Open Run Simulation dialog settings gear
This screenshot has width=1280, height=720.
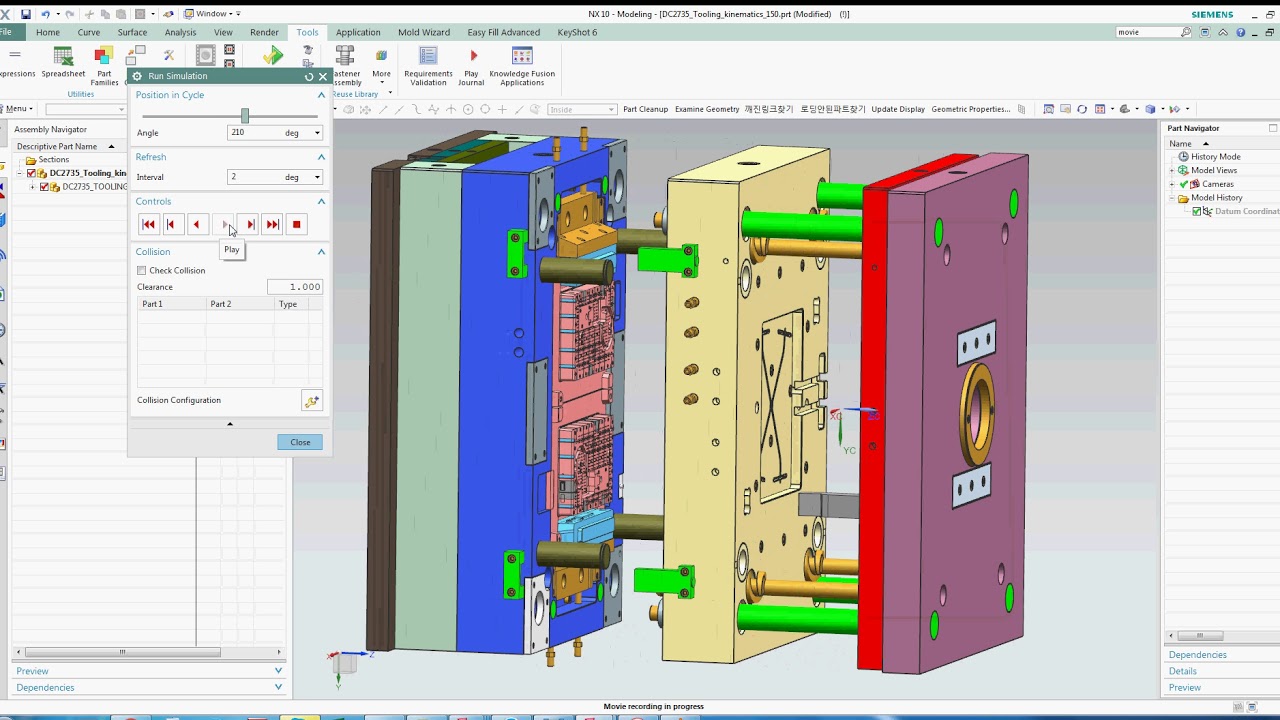coord(138,76)
